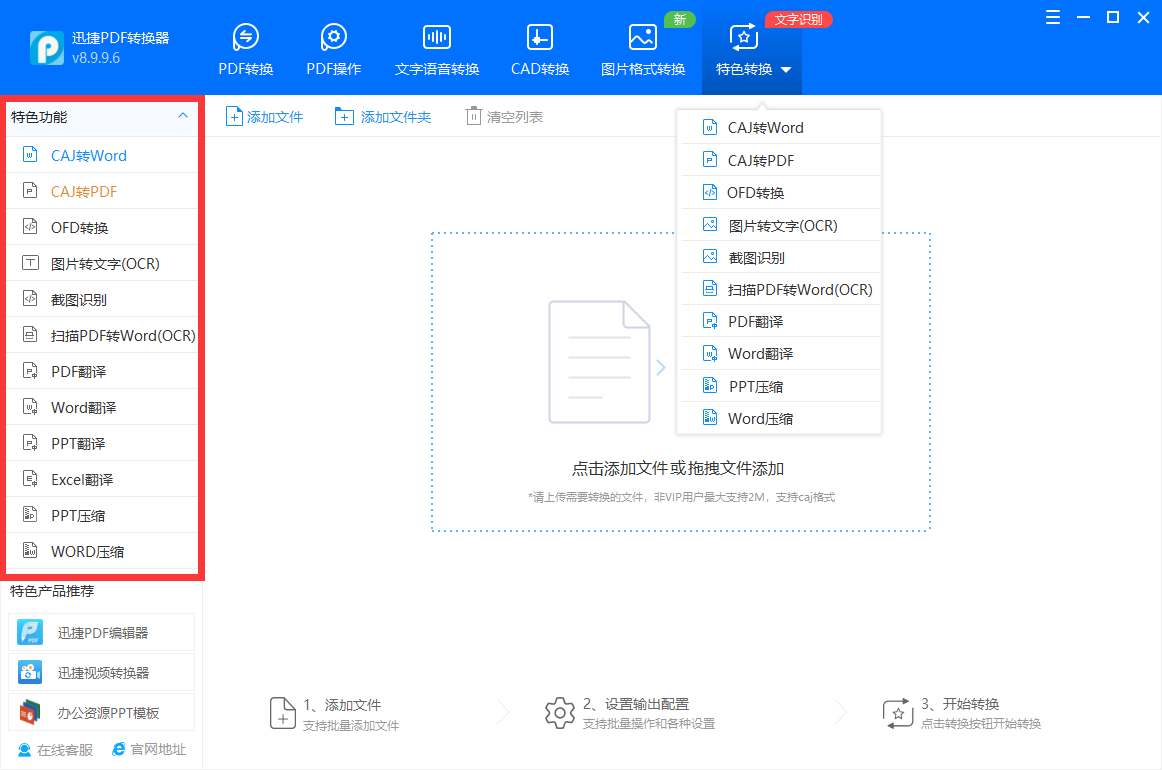This screenshot has height=770, width=1162.
Task: Select PDF翻译 in the sidebar
Action: (x=102, y=371)
